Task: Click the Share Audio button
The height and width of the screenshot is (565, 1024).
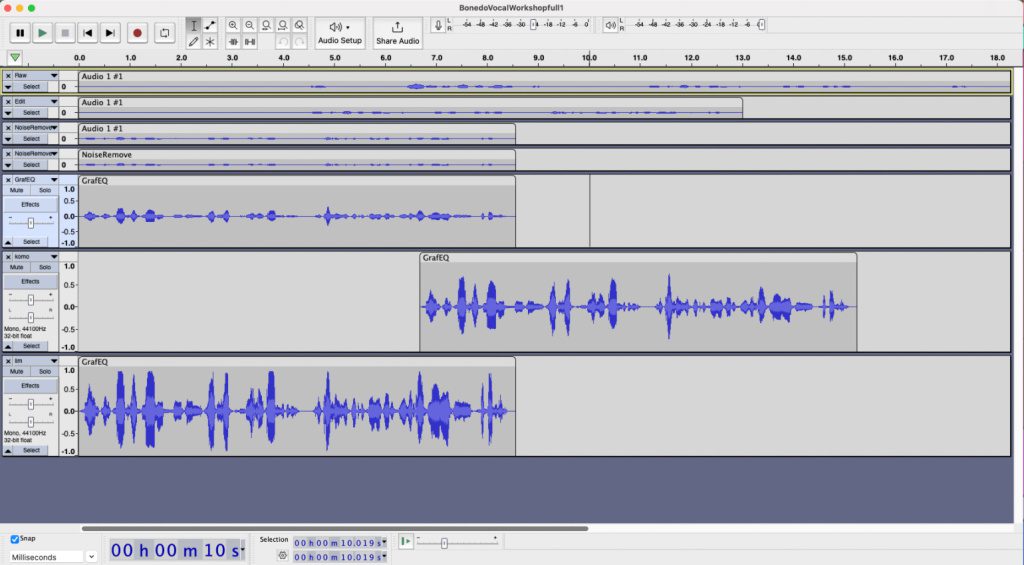Action: point(398,33)
